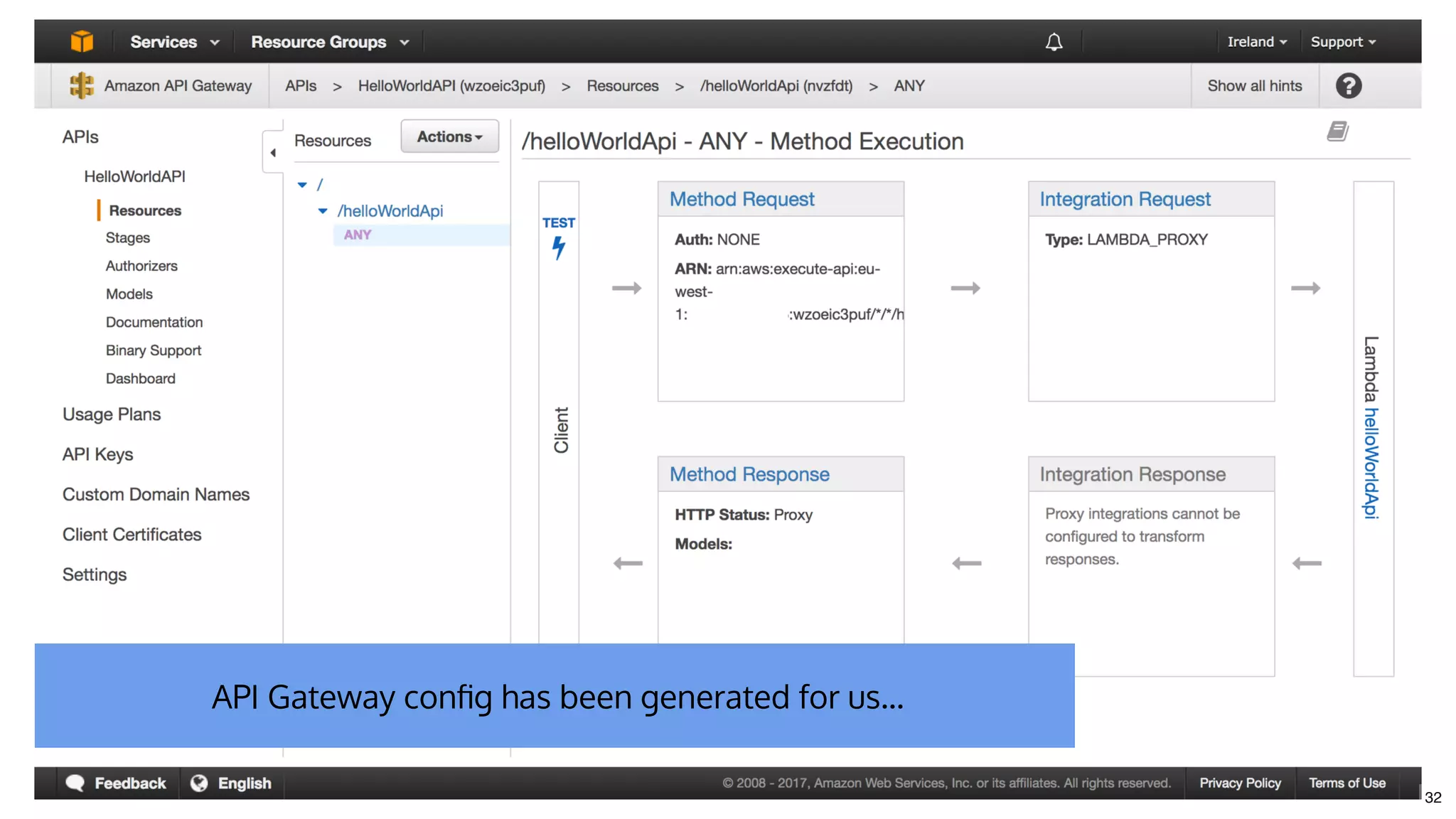This screenshot has width=1456, height=819.
Task: Open the Services dropdown menu
Action: point(174,42)
